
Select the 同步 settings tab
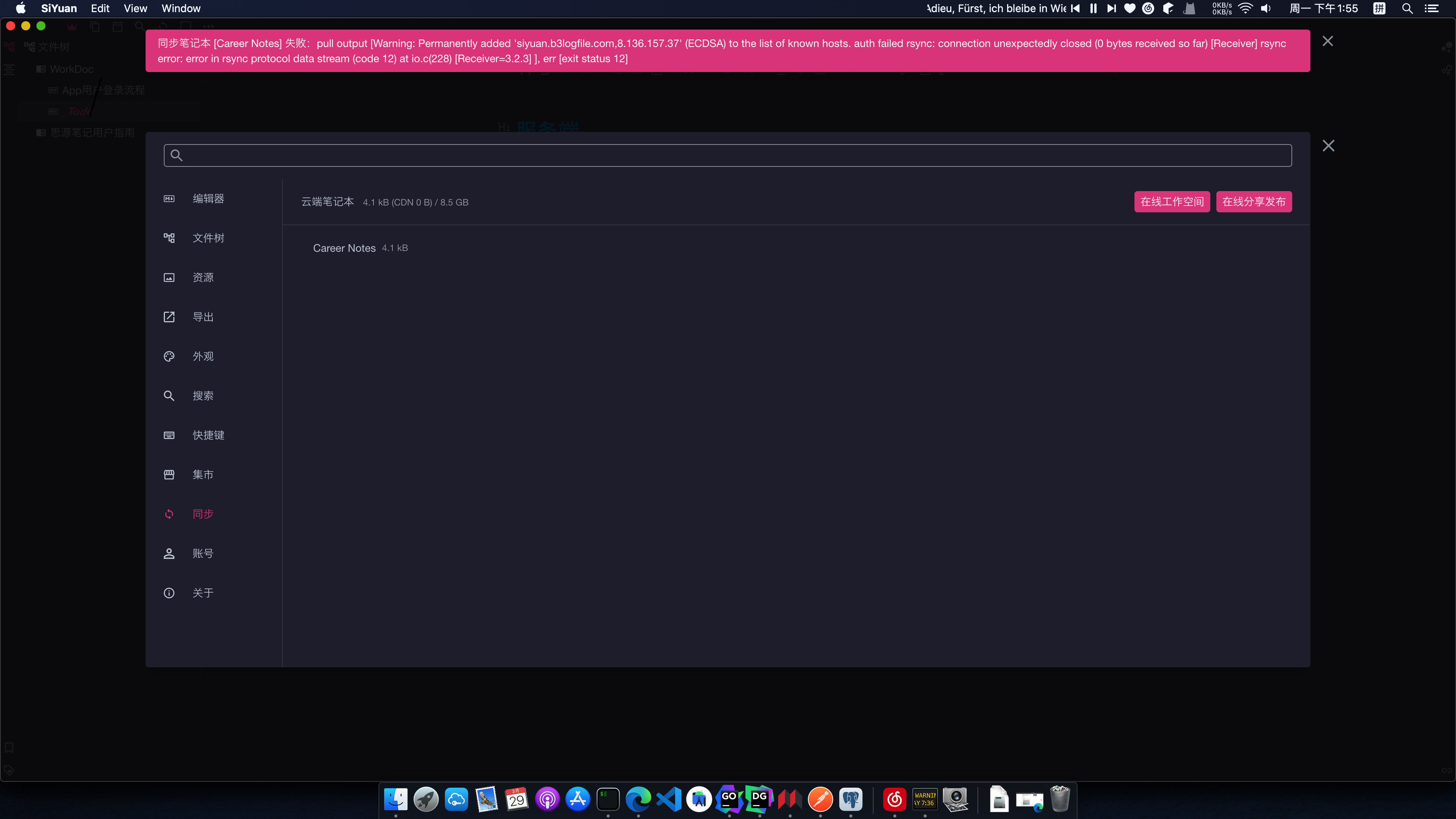pos(213,514)
